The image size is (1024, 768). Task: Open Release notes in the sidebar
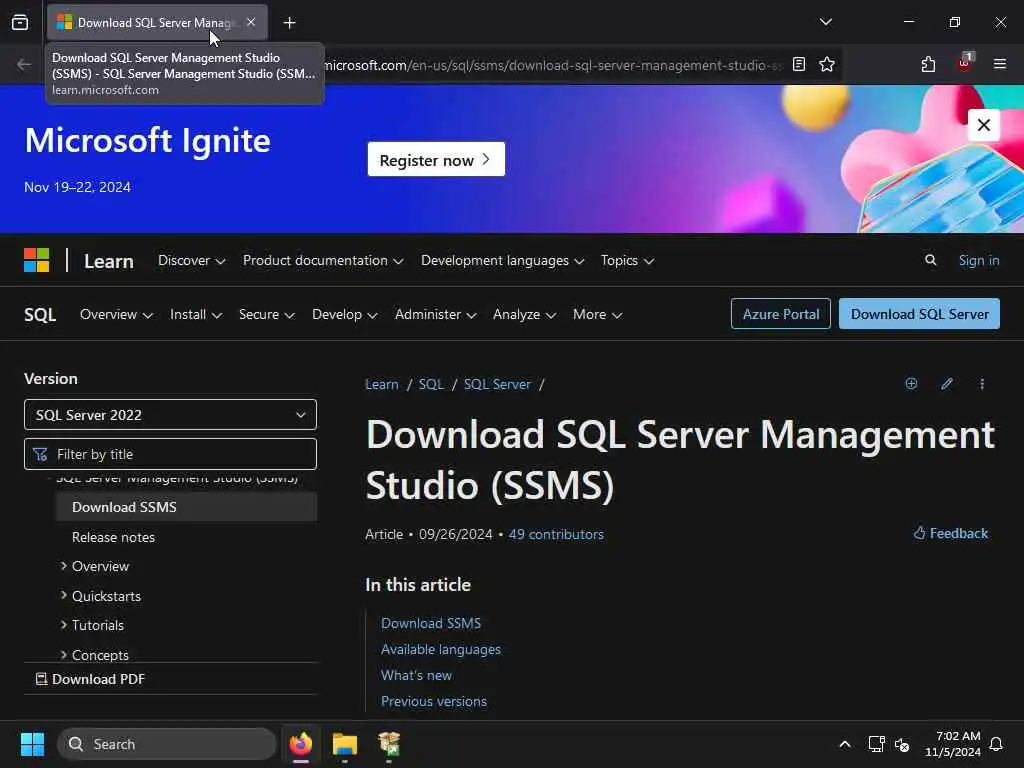pos(114,537)
